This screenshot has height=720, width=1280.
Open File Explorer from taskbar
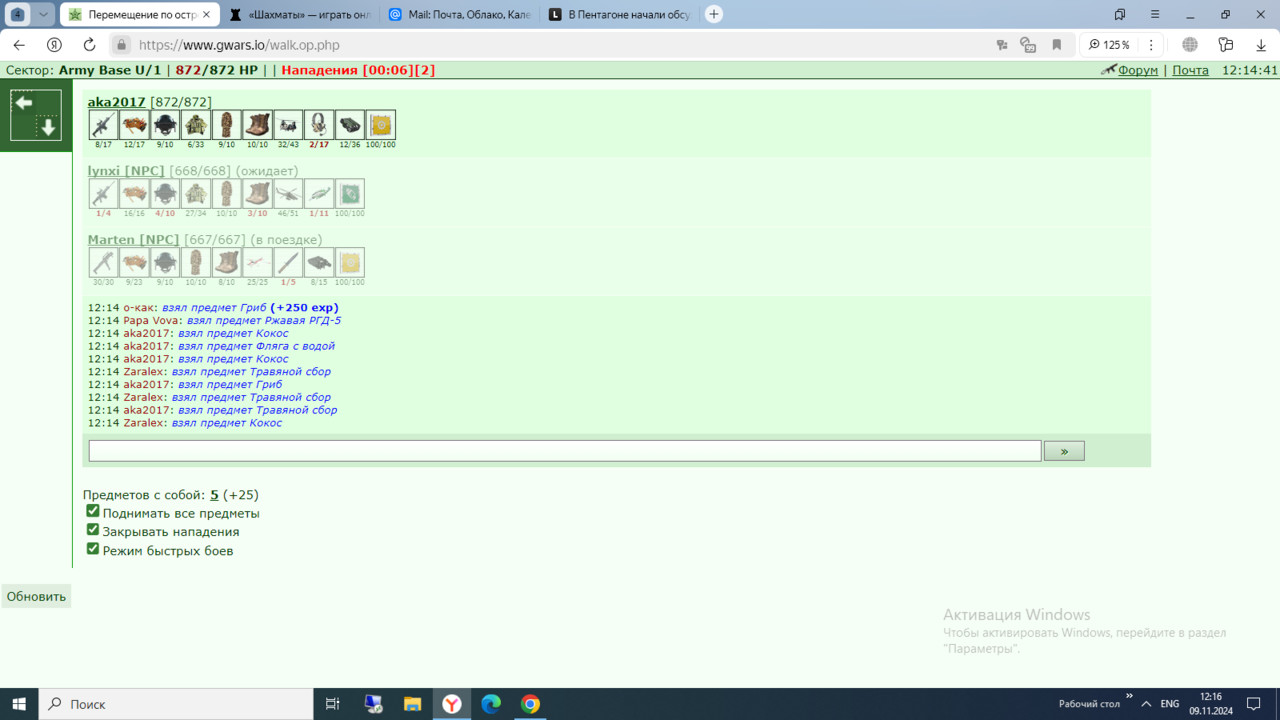413,704
